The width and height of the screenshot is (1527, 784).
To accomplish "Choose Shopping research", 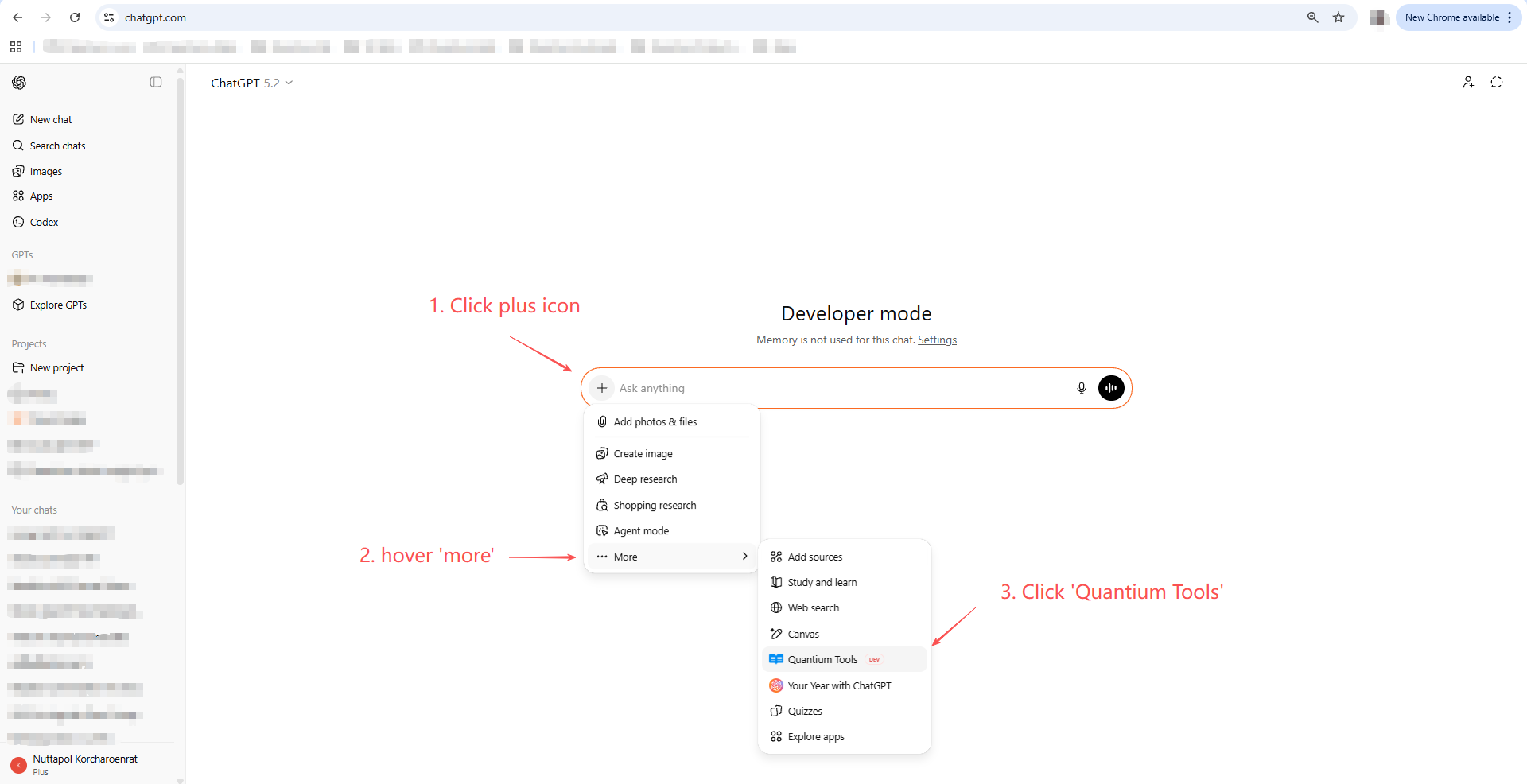I will 672,505.
